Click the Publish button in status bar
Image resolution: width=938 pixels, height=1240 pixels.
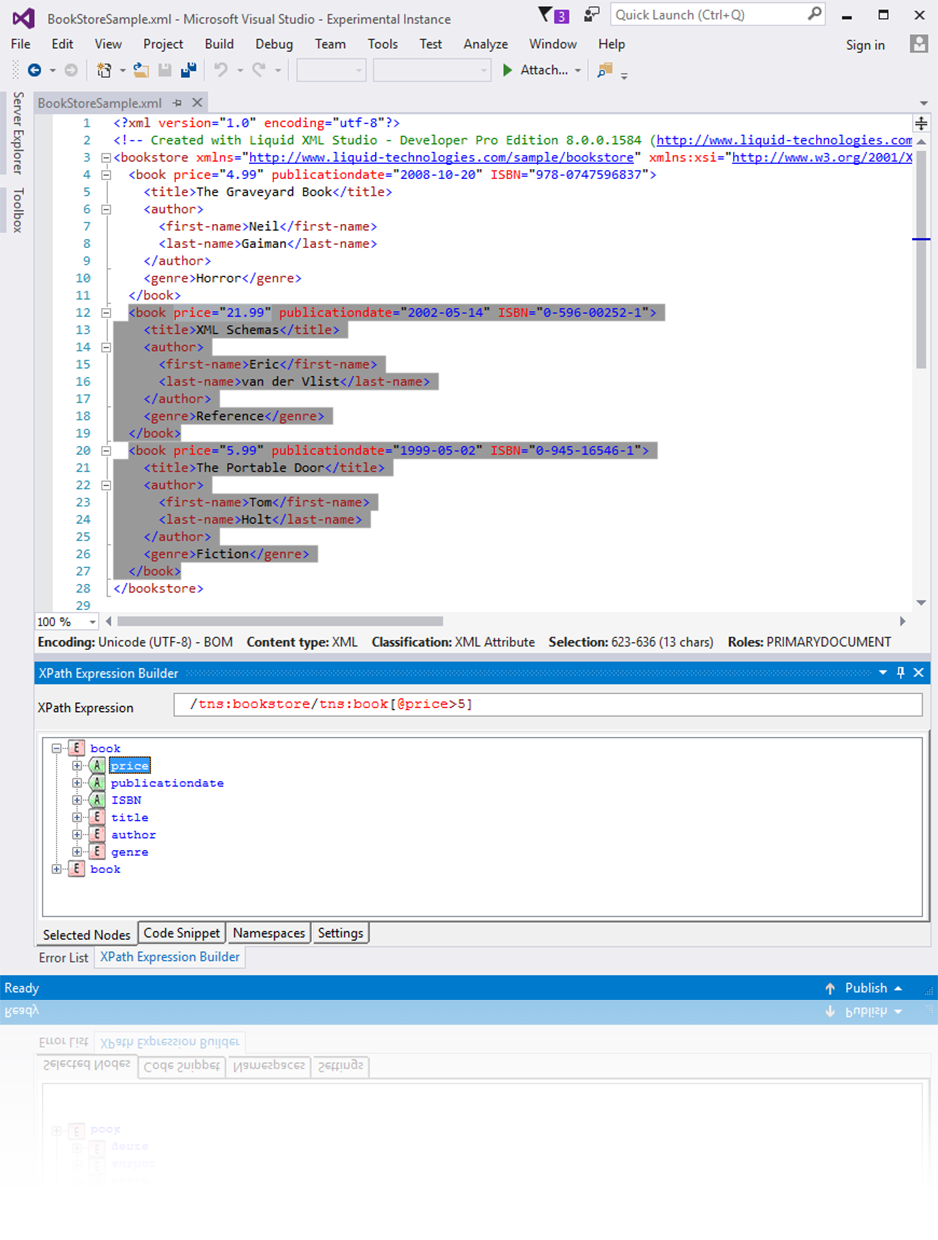868,988
